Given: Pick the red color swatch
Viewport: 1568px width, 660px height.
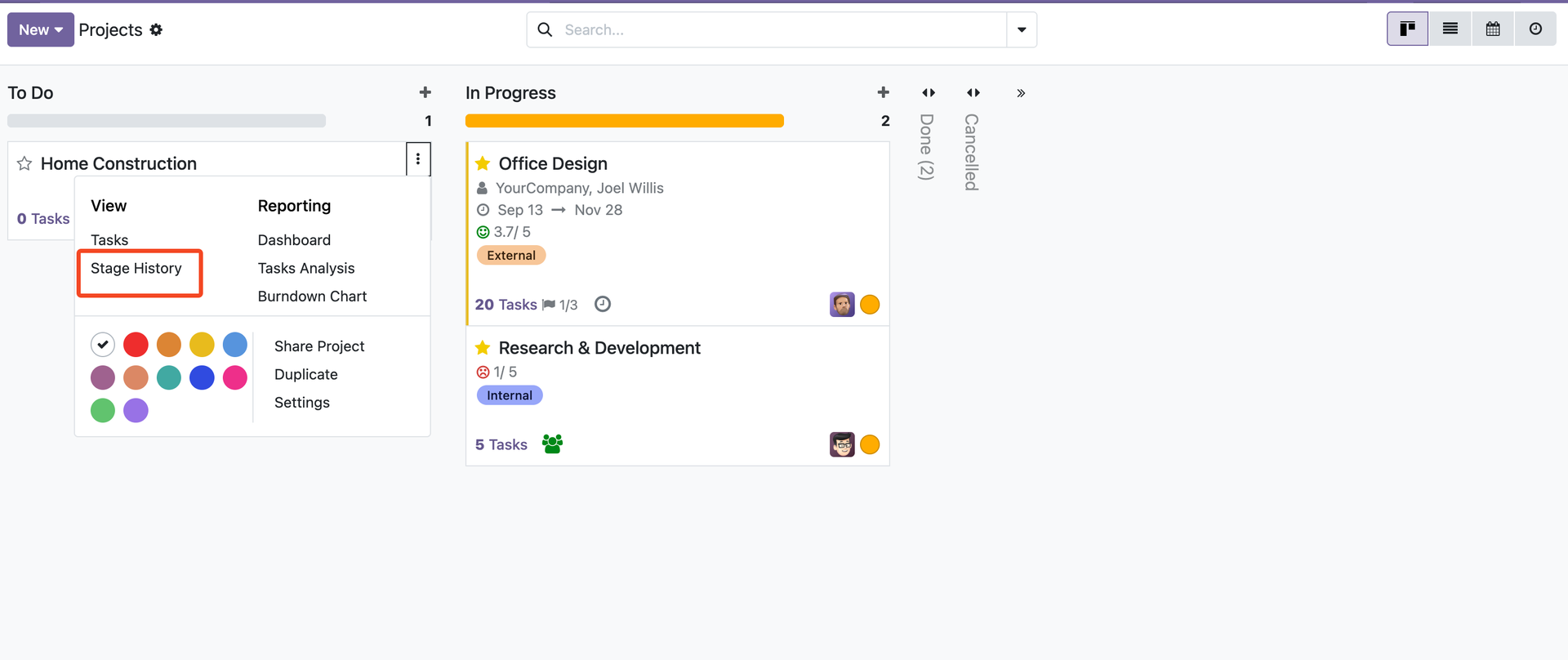Looking at the screenshot, I should coord(136,345).
